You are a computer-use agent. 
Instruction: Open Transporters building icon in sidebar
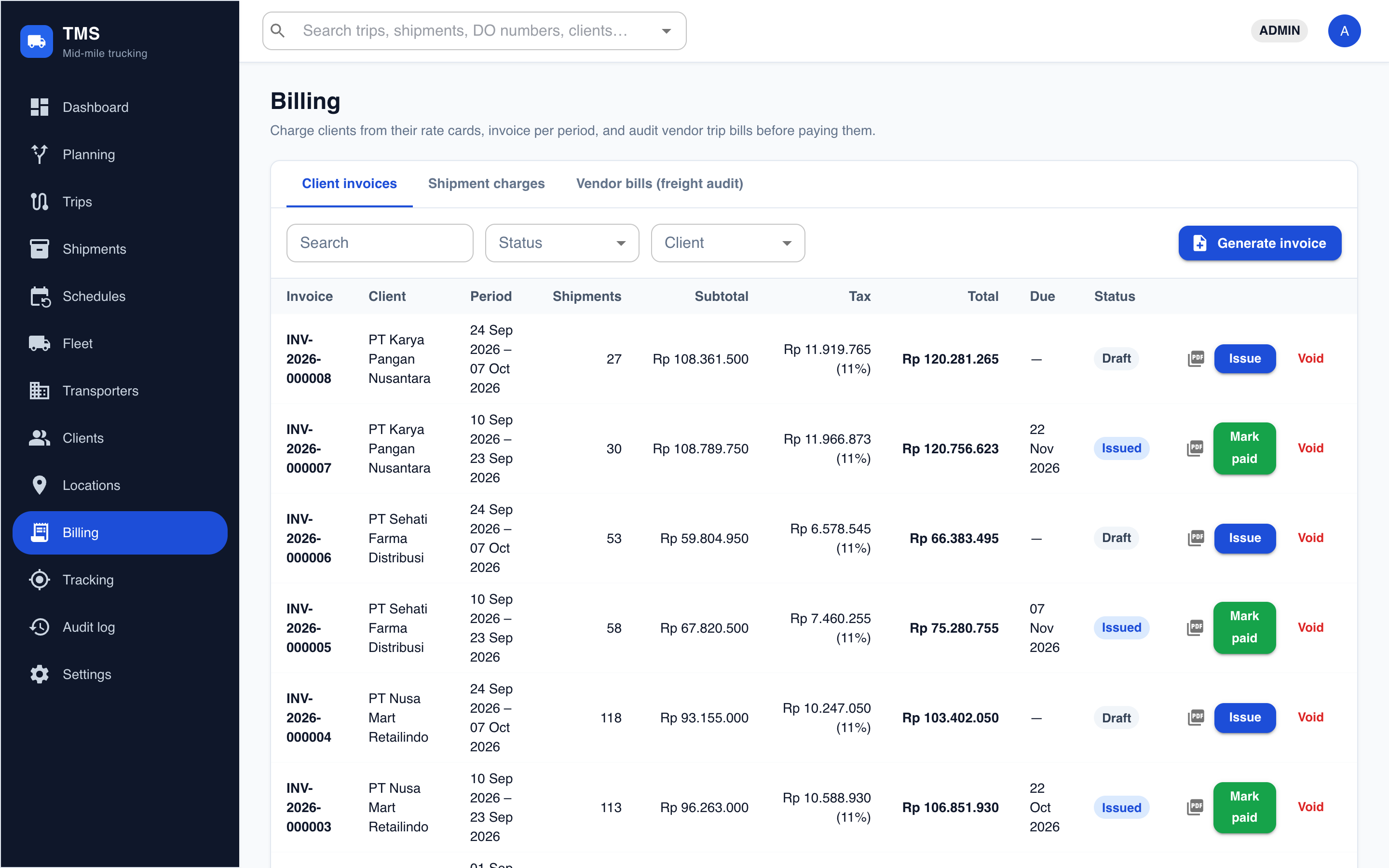coord(39,391)
